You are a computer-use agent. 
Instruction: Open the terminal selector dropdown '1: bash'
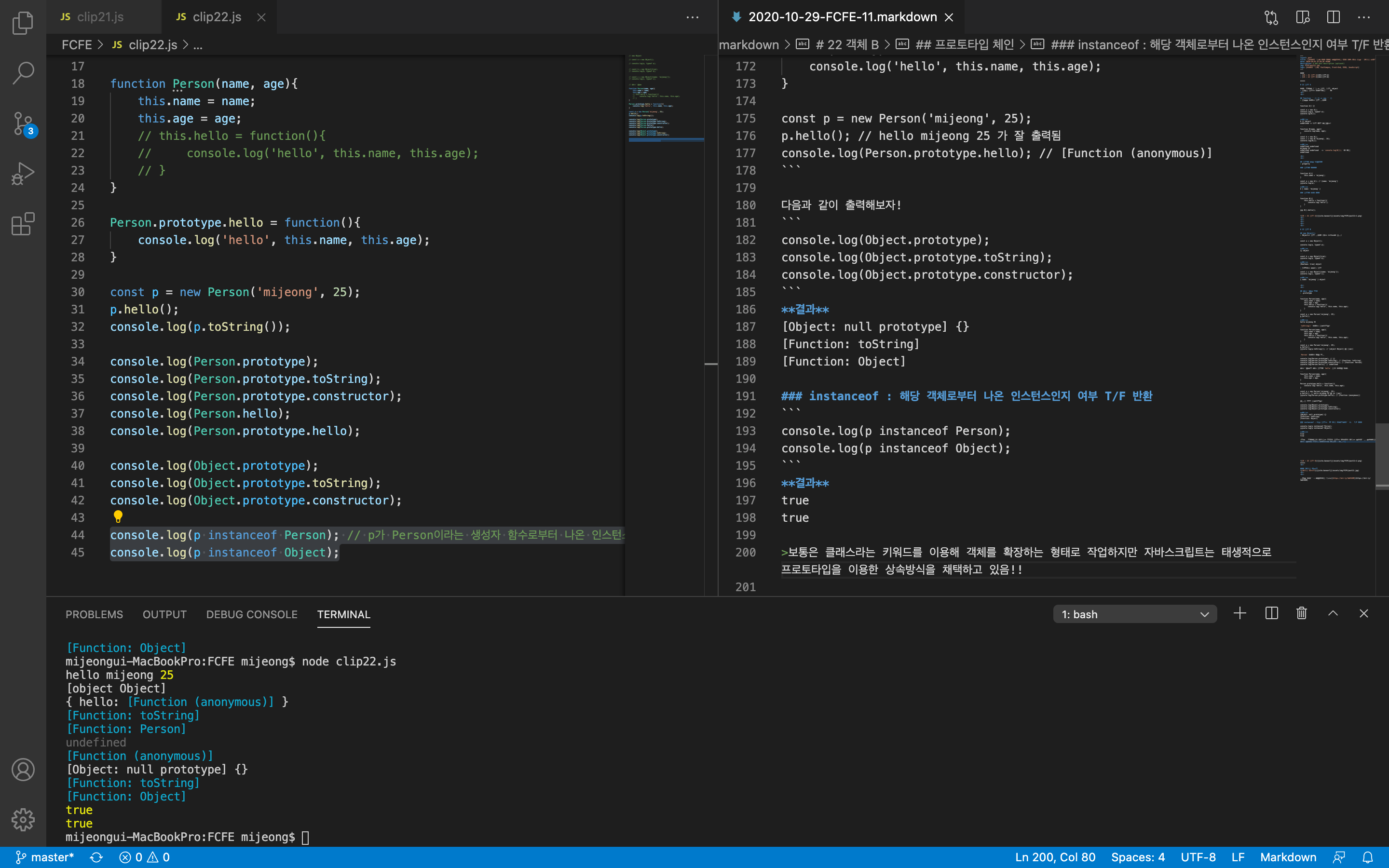1135,614
